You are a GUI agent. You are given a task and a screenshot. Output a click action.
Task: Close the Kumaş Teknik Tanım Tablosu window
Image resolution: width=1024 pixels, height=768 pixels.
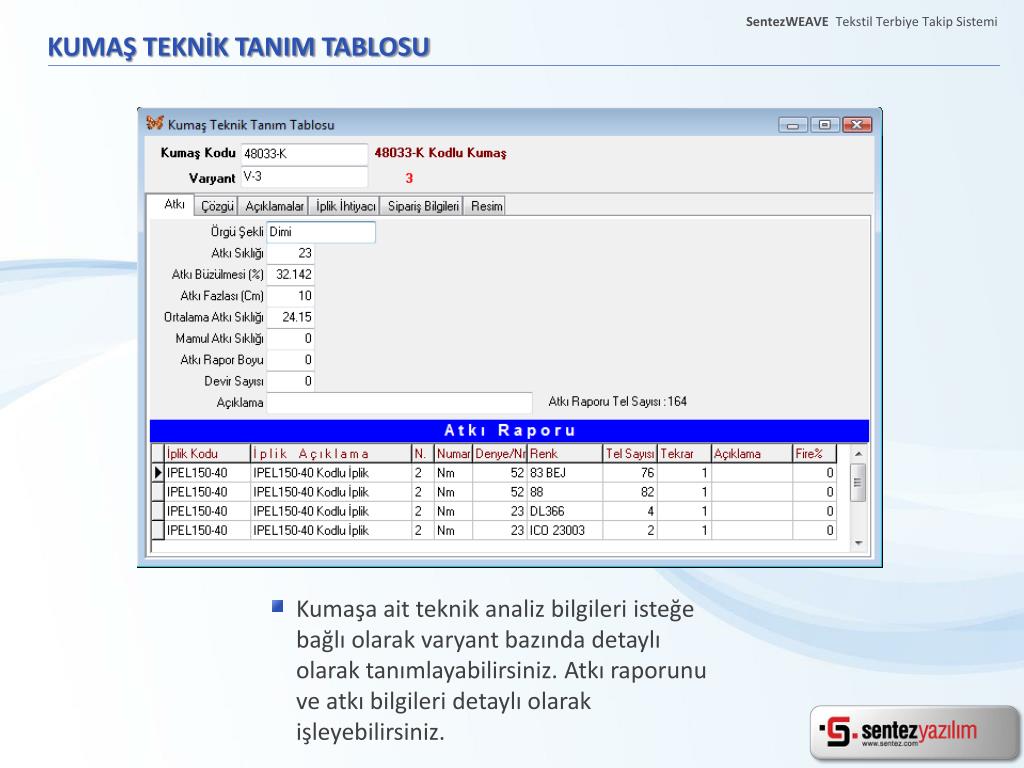(857, 124)
